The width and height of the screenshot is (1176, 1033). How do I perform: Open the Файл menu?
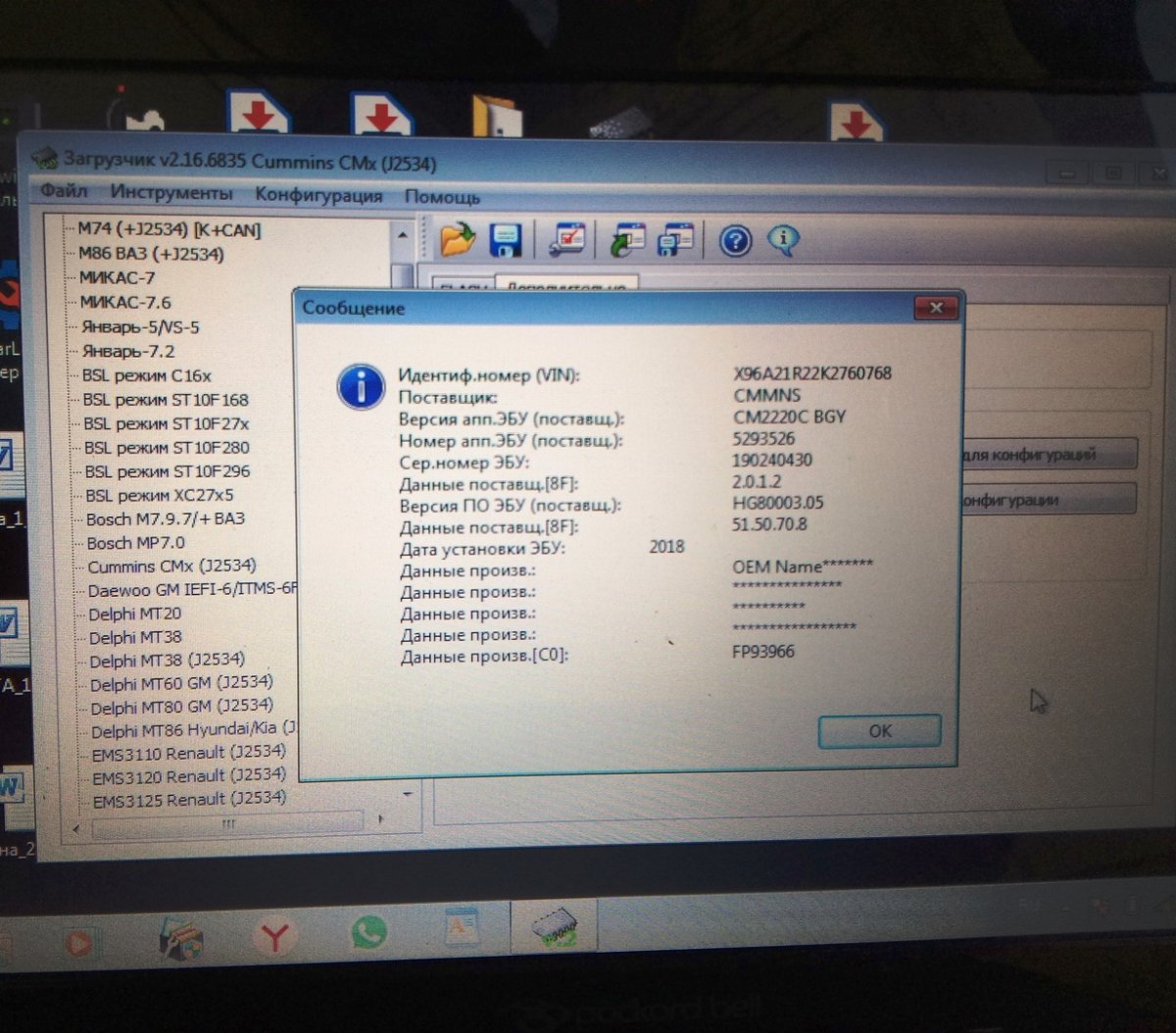(65, 191)
